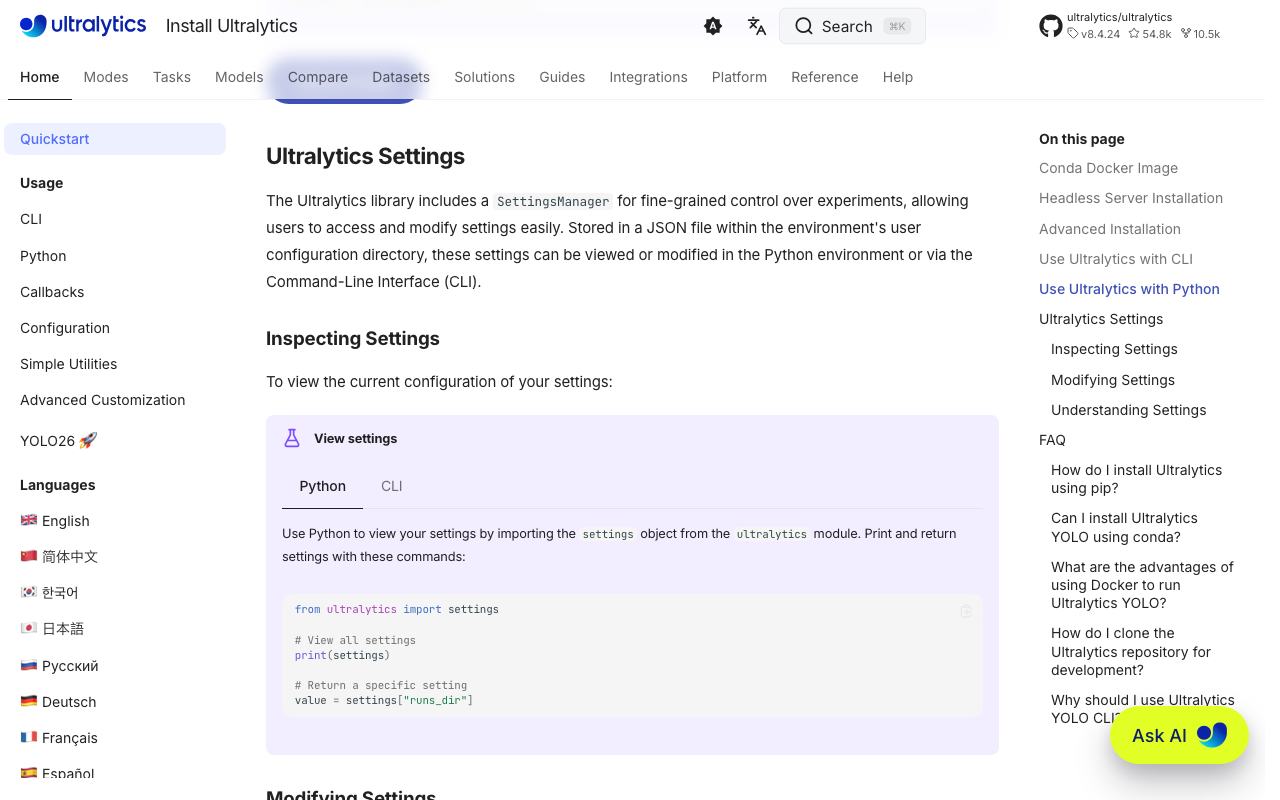Navigate to Quickstart in the sidebar
Viewport: 1280px width, 800px height.
click(54, 139)
